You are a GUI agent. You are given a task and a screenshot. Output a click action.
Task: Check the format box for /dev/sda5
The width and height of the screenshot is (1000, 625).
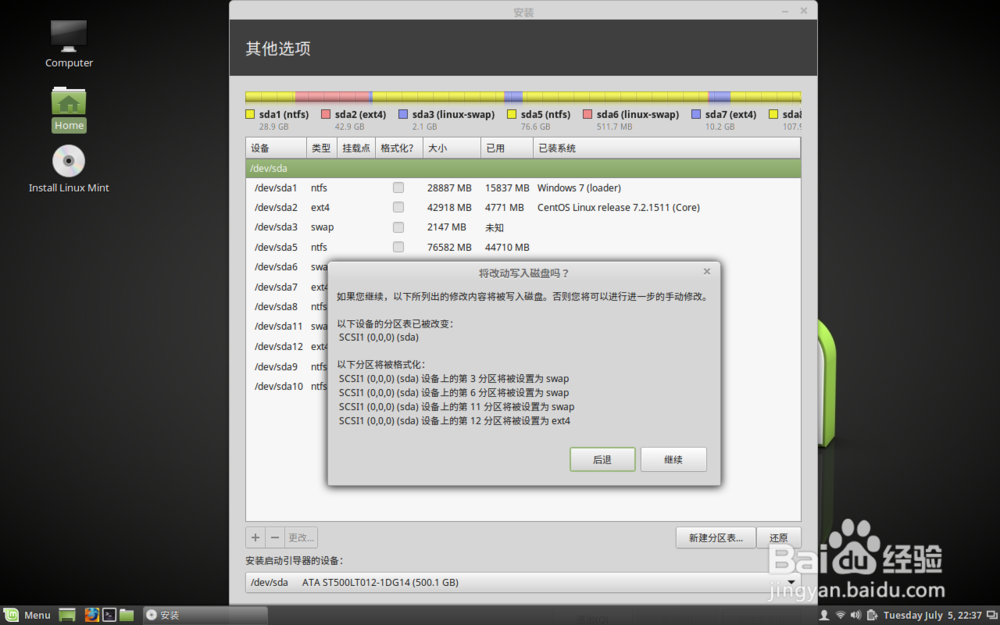point(398,247)
